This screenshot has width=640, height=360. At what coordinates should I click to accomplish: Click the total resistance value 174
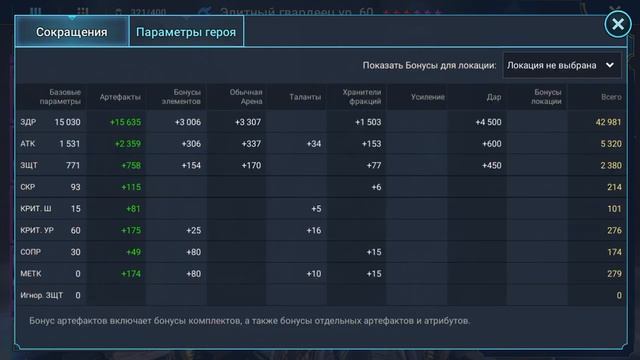[614, 252]
